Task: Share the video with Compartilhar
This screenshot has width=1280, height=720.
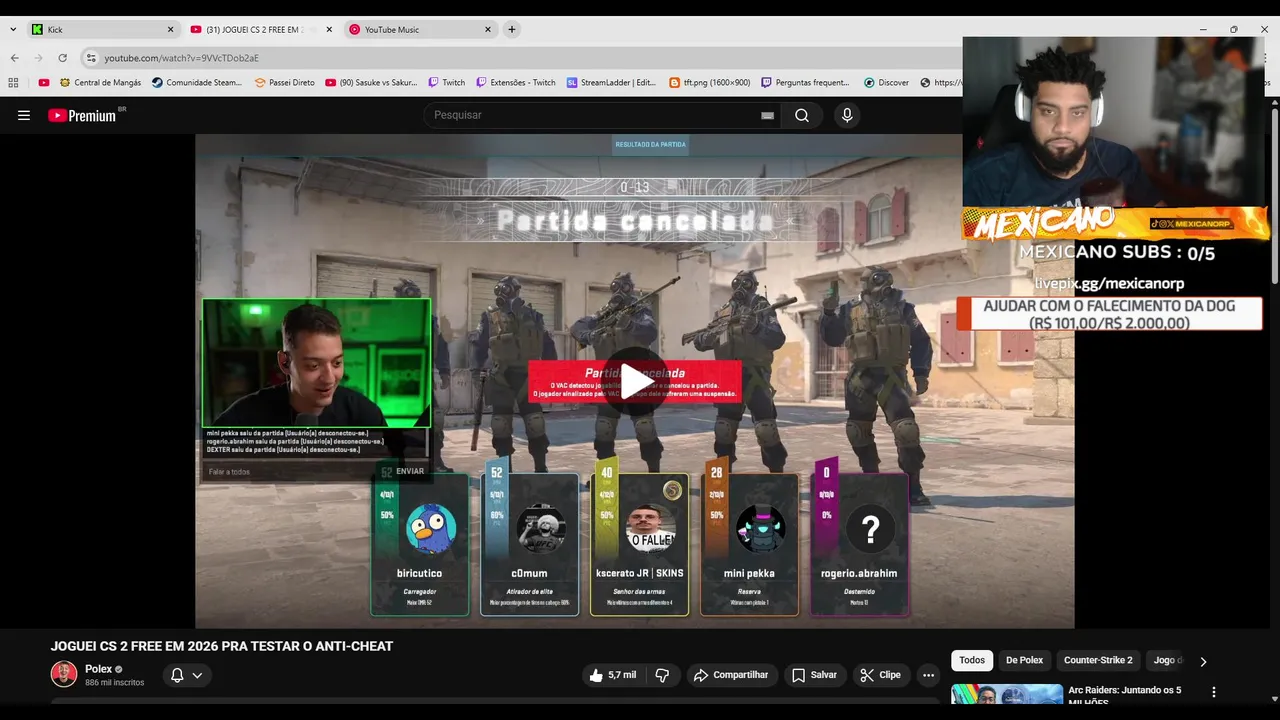Action: coord(731,675)
